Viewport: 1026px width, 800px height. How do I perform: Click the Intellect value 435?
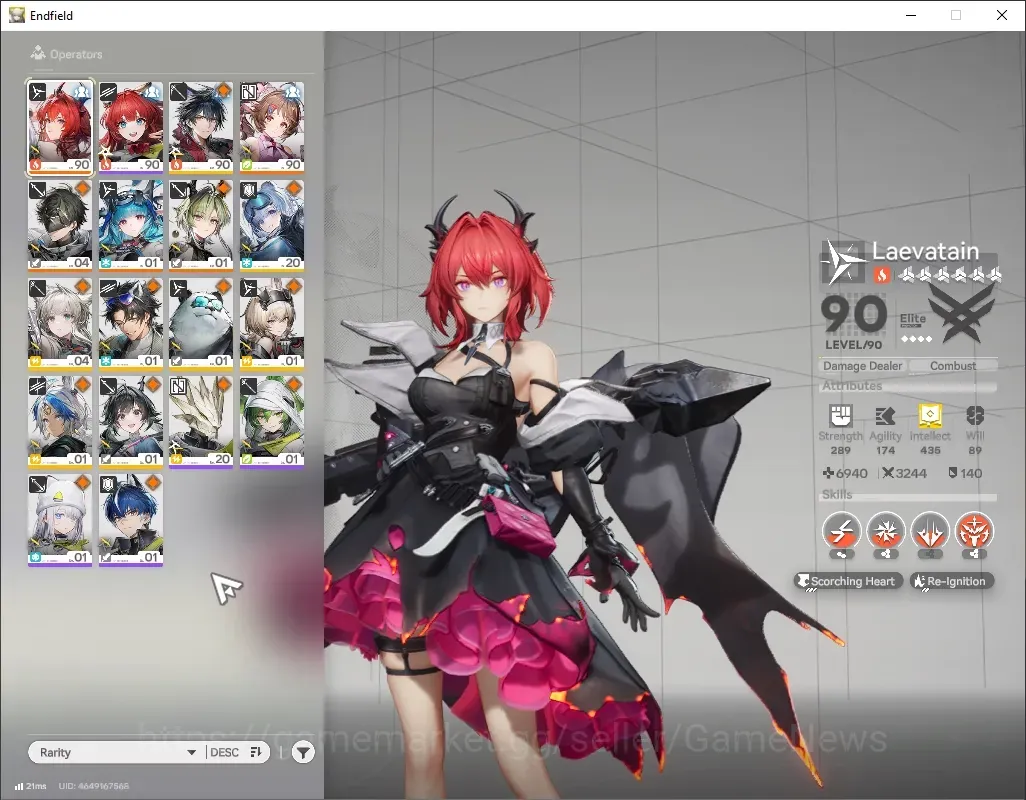(x=930, y=450)
